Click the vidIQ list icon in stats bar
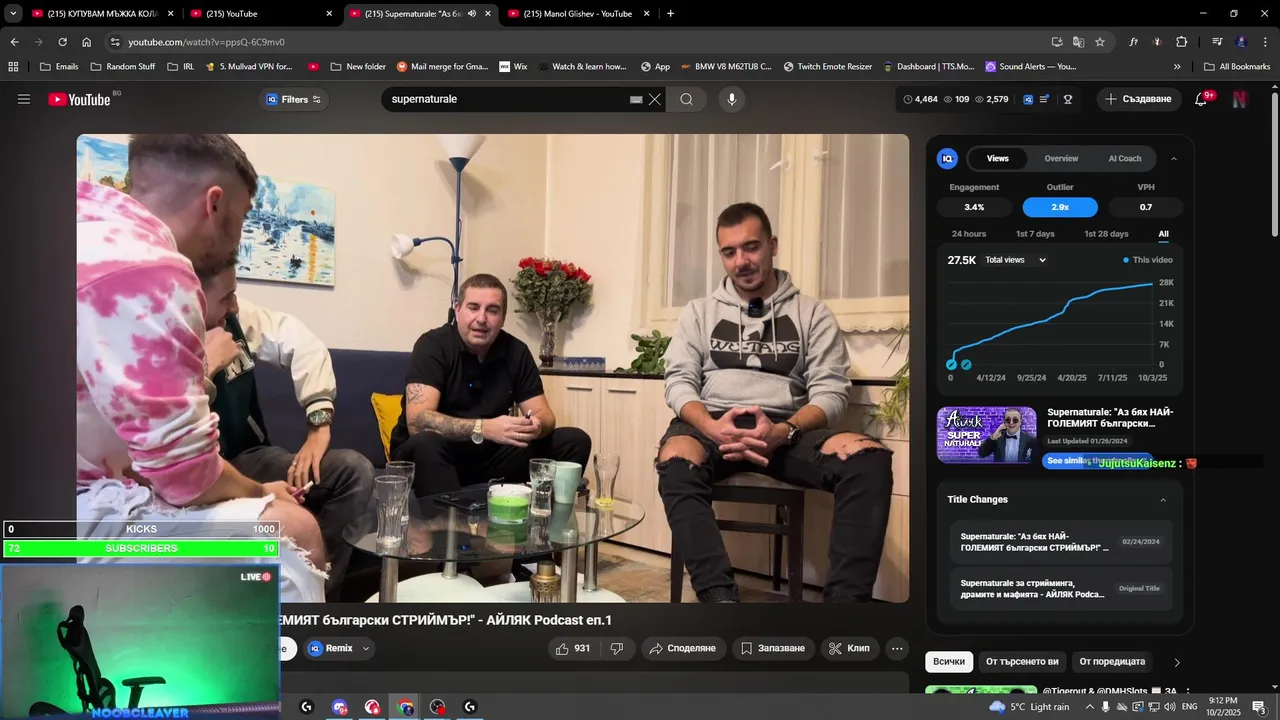Viewport: 1280px width, 720px height. coord(1045,99)
